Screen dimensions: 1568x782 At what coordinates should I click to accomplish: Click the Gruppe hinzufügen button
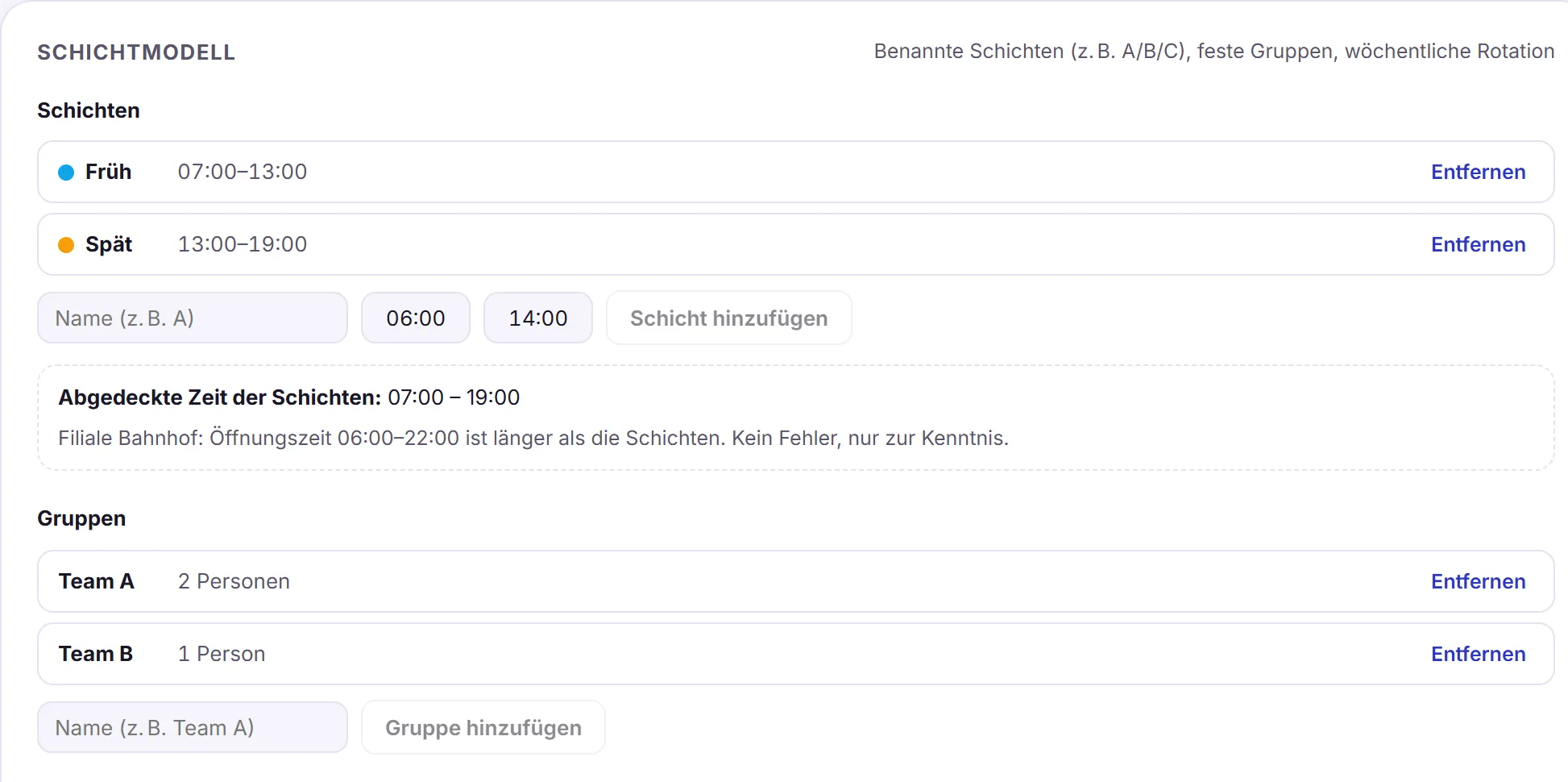tap(483, 727)
